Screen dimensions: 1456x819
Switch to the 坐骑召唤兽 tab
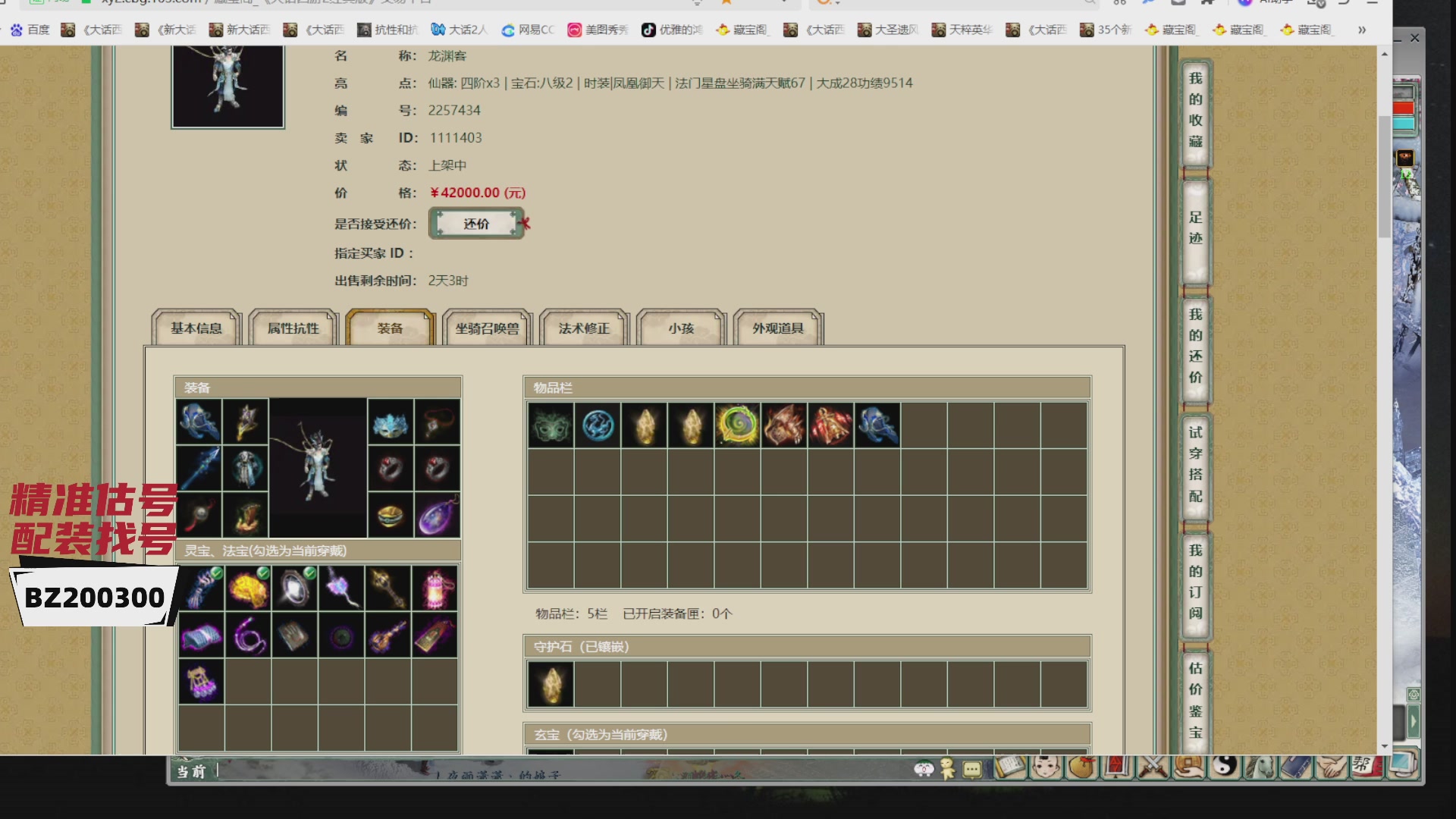coord(487,328)
